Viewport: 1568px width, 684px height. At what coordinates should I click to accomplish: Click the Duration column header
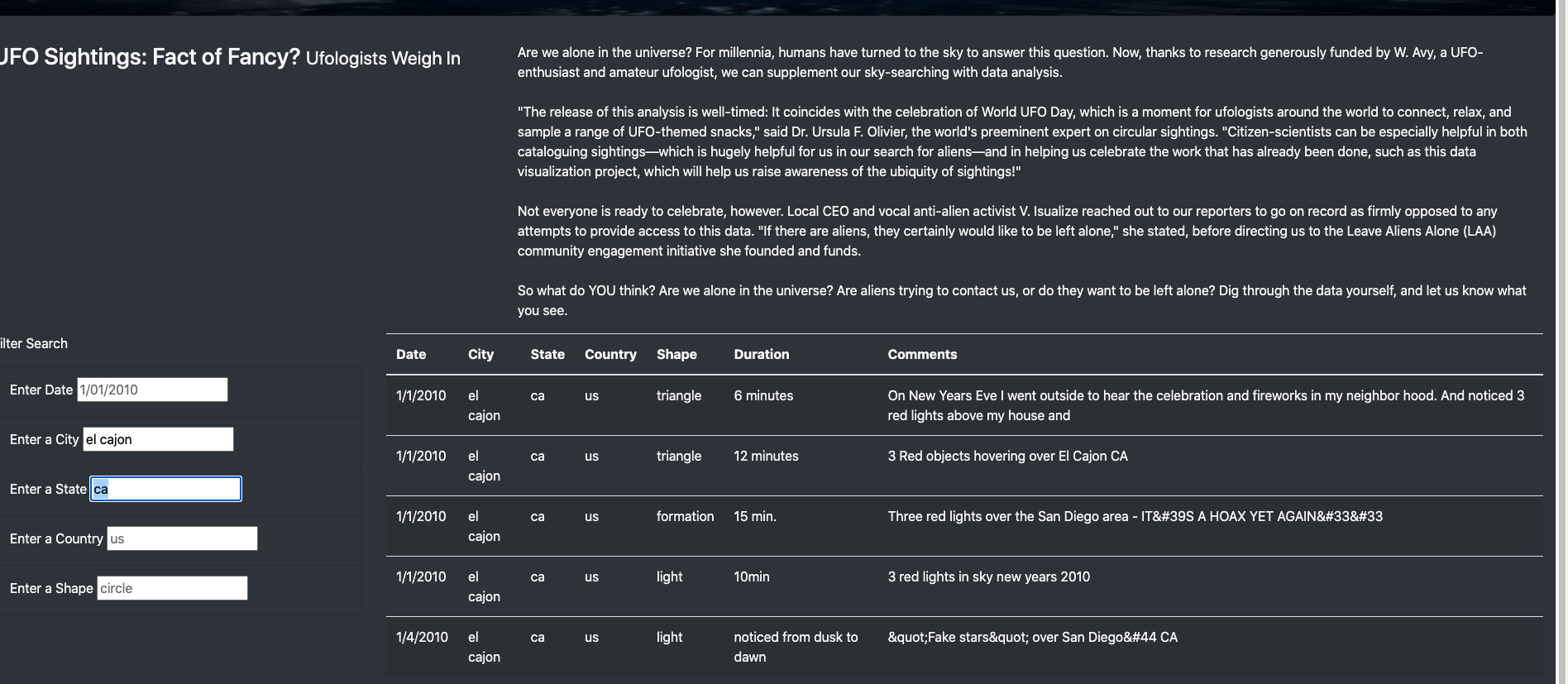[760, 354]
